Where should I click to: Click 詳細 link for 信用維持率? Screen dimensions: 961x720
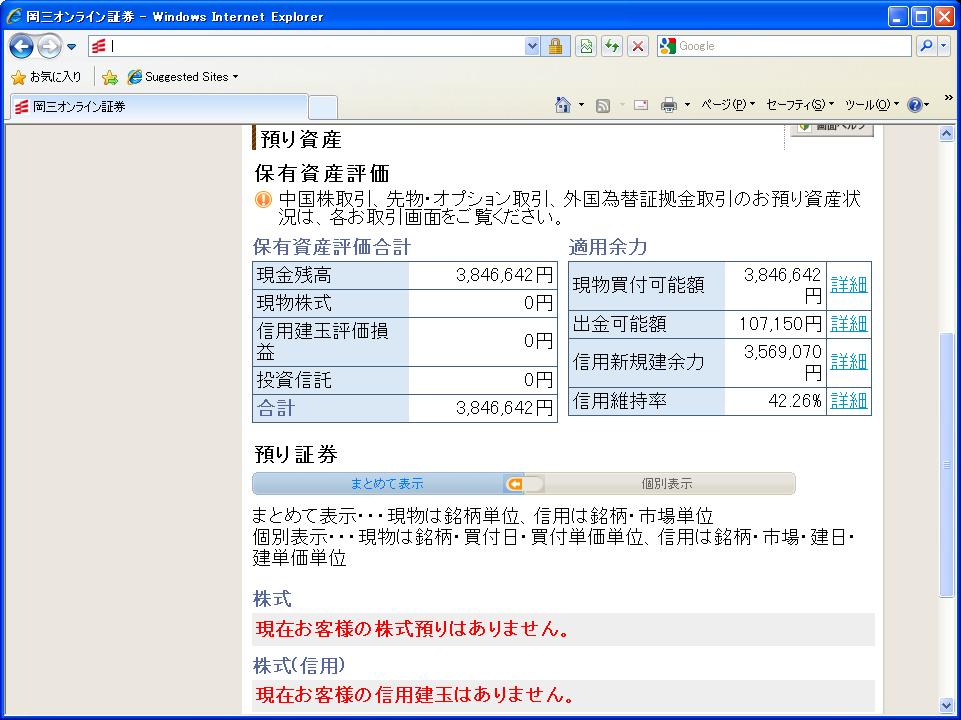849,401
